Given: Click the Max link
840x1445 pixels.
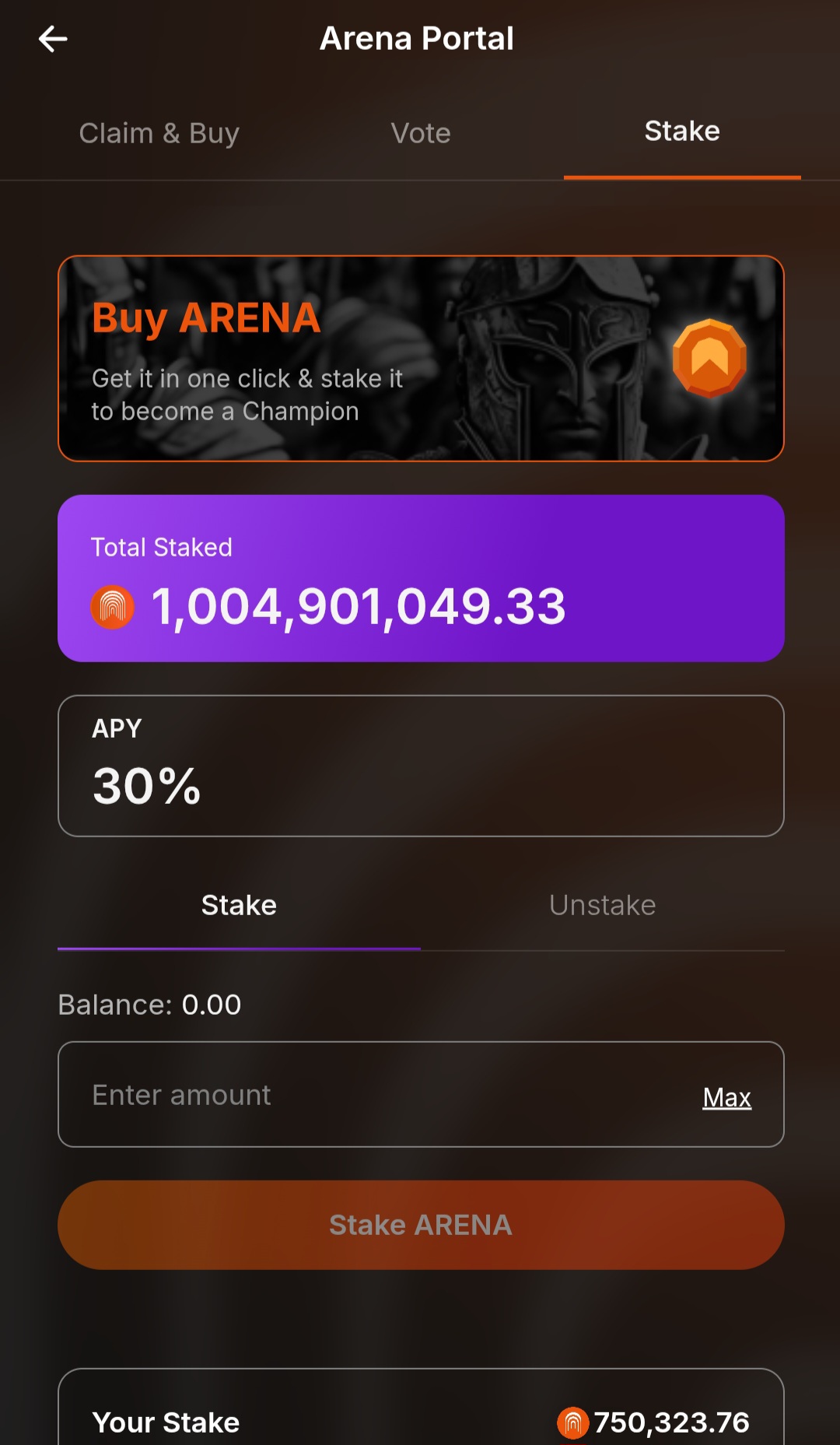Looking at the screenshot, I should point(726,1097).
